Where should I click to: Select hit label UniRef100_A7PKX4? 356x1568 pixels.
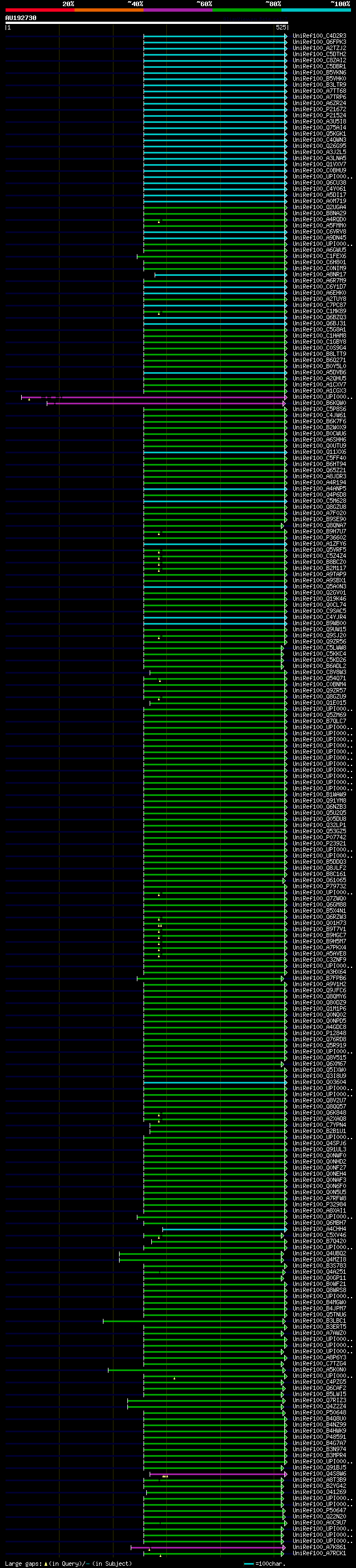tap(319, 948)
